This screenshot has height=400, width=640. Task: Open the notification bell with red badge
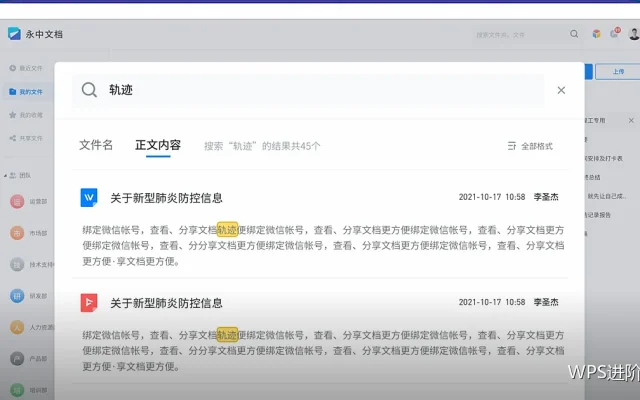(615, 33)
